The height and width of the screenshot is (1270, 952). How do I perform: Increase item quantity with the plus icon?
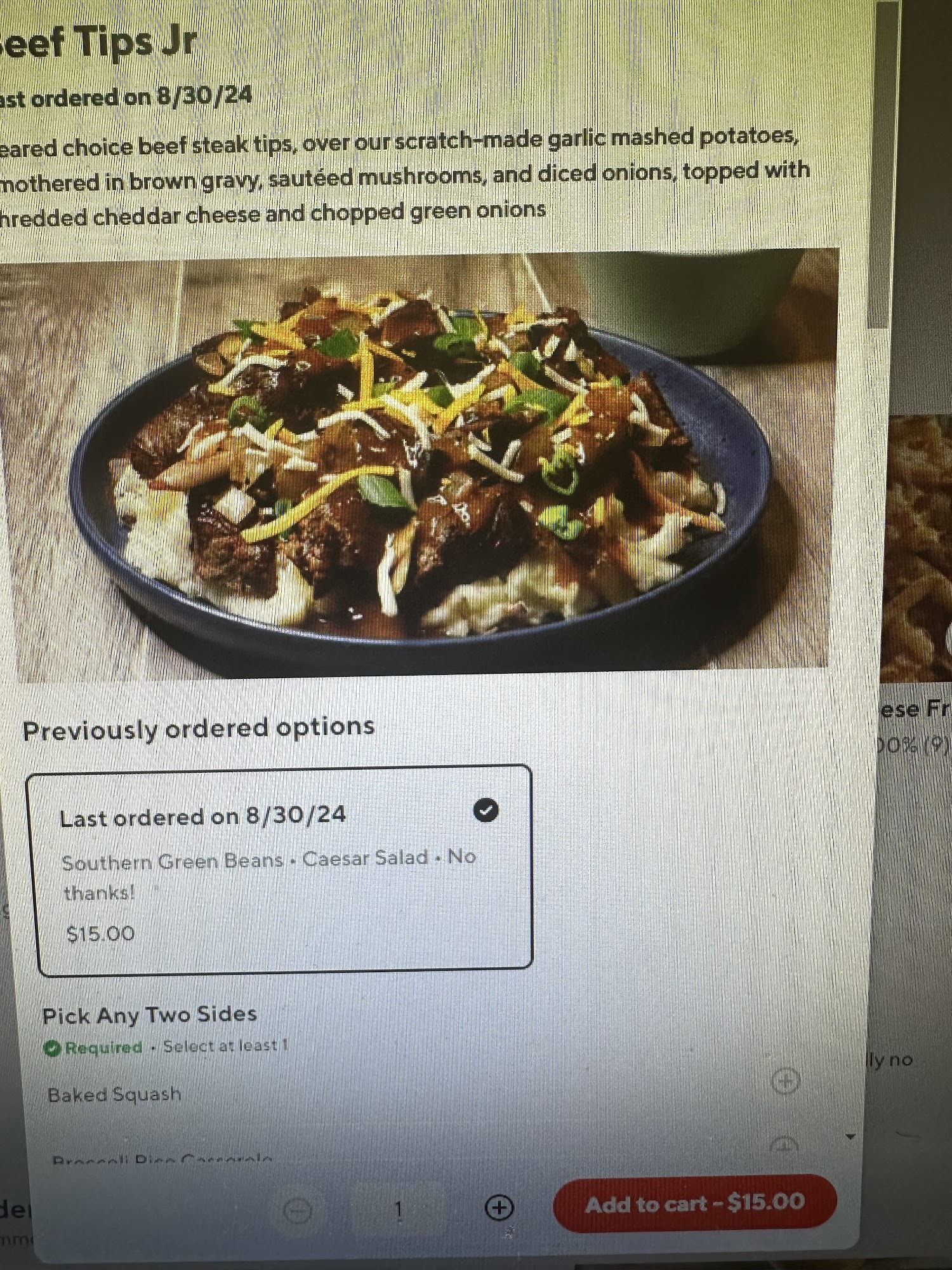[x=499, y=1207]
